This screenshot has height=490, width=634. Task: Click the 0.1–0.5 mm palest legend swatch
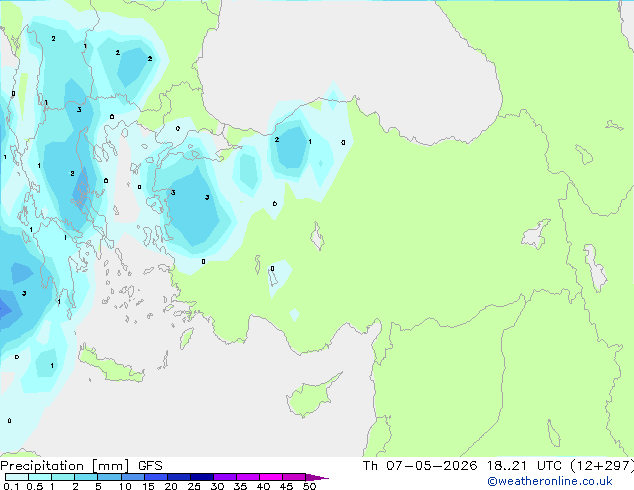pyautogui.click(x=17, y=477)
